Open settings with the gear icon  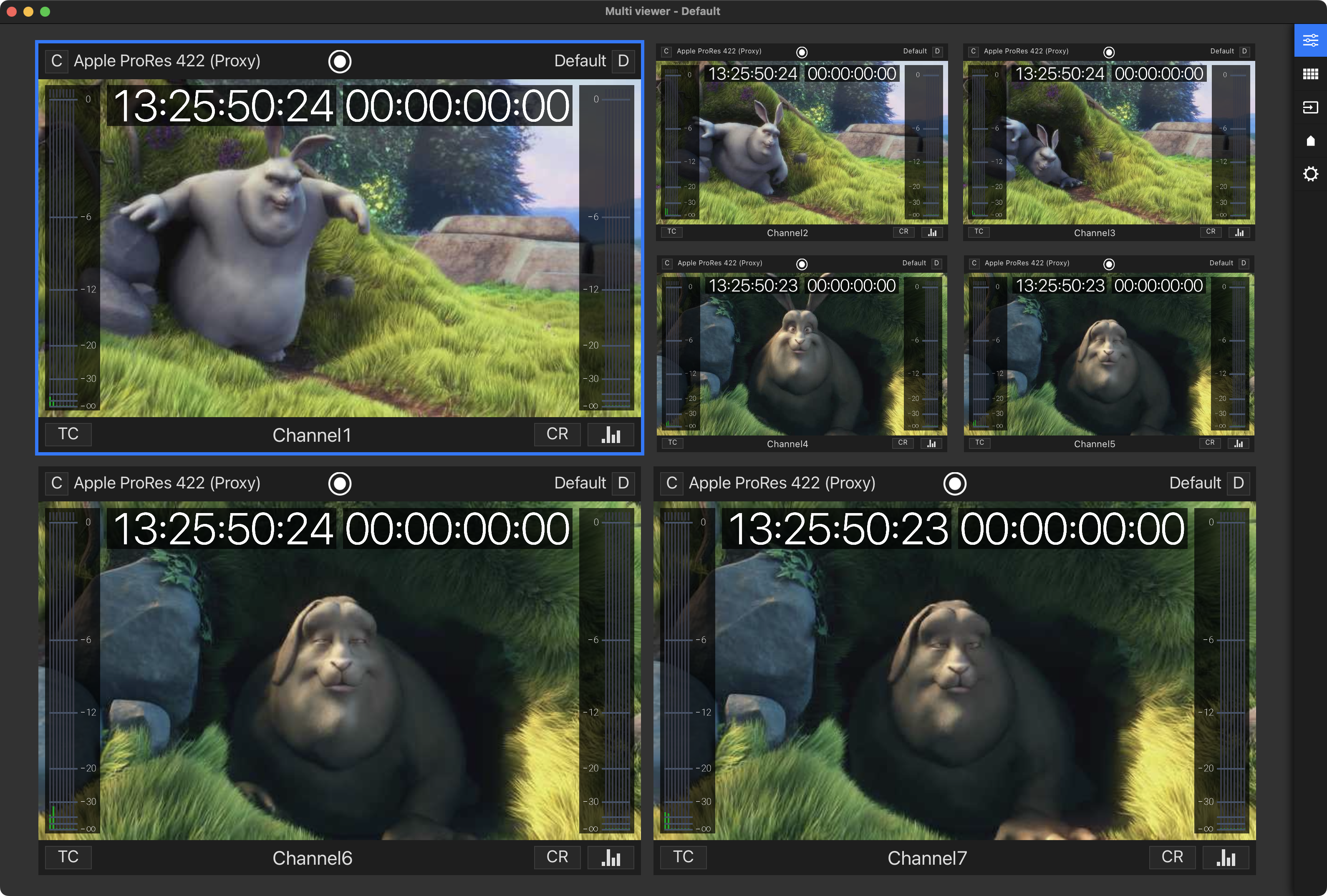click(x=1310, y=174)
